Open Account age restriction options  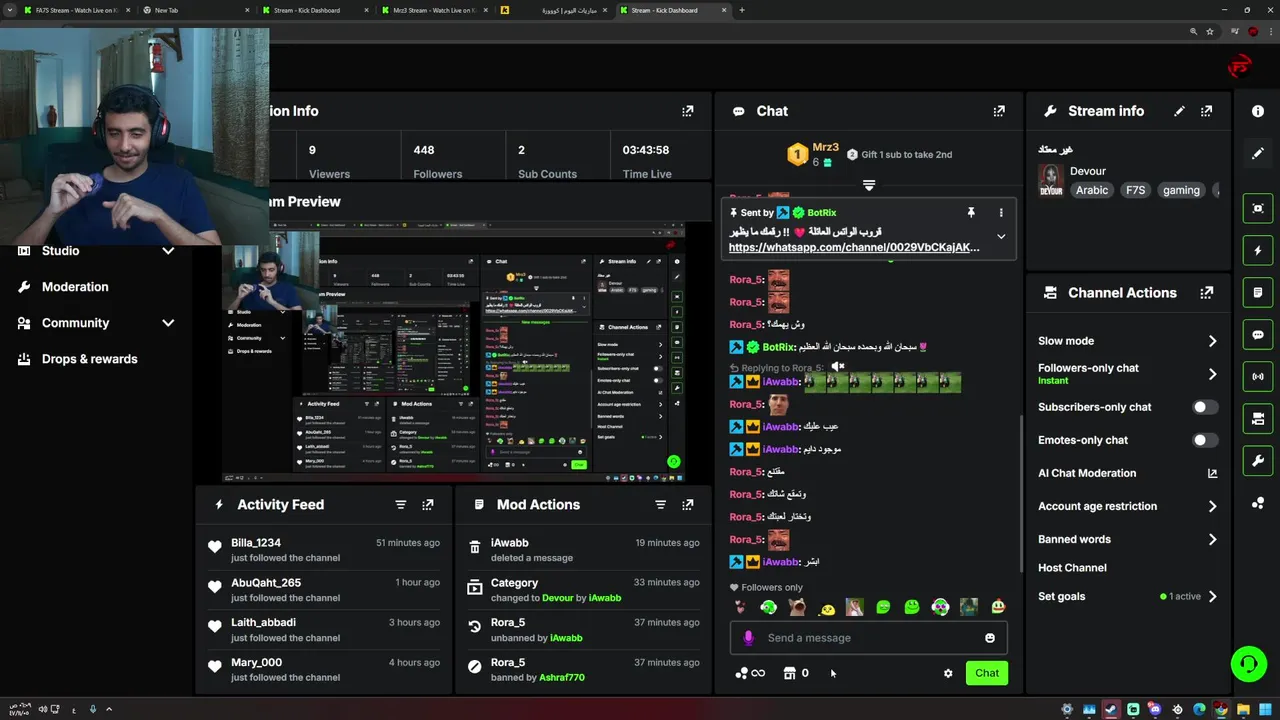click(x=1212, y=506)
